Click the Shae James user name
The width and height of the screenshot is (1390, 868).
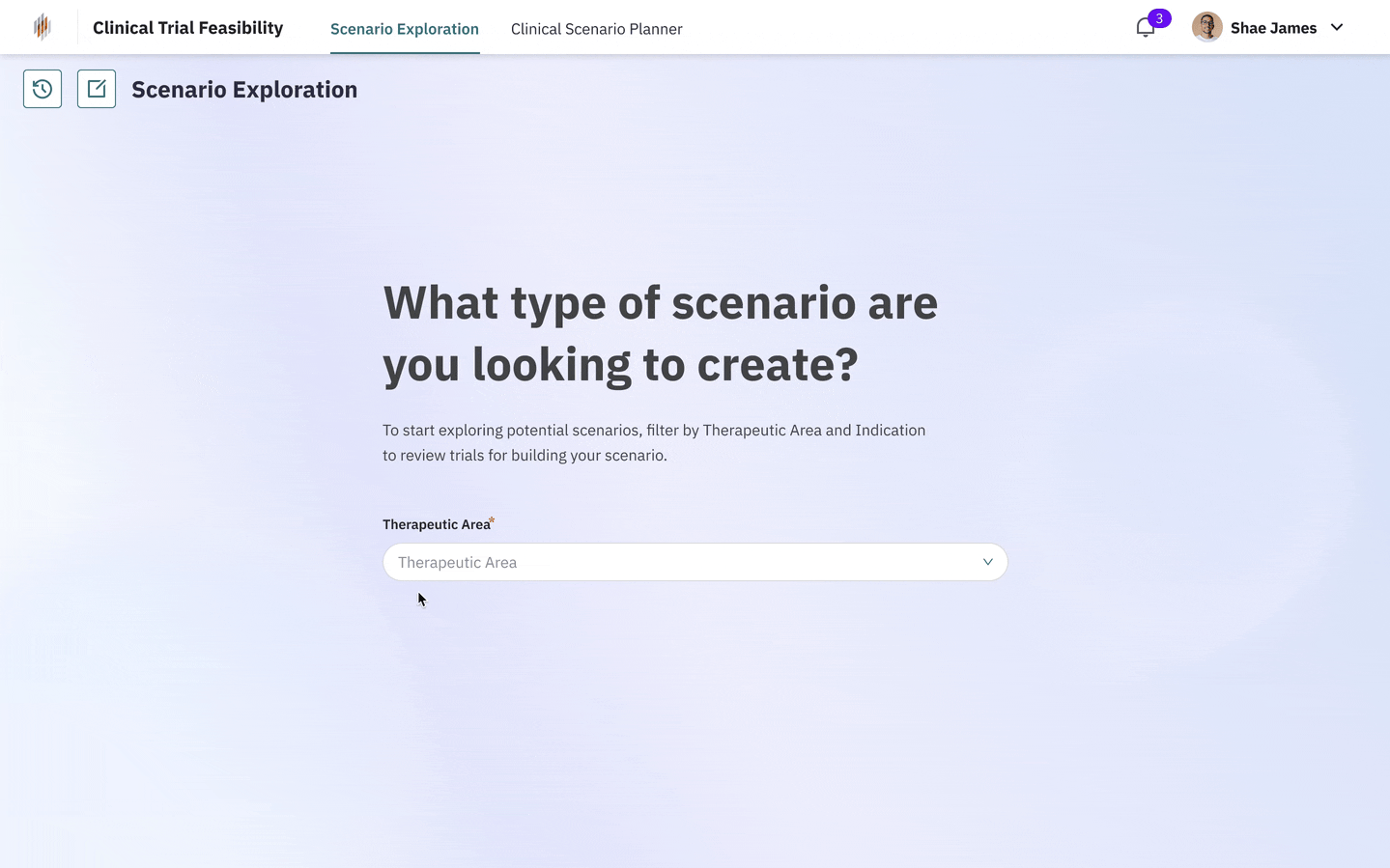pyautogui.click(x=1273, y=28)
